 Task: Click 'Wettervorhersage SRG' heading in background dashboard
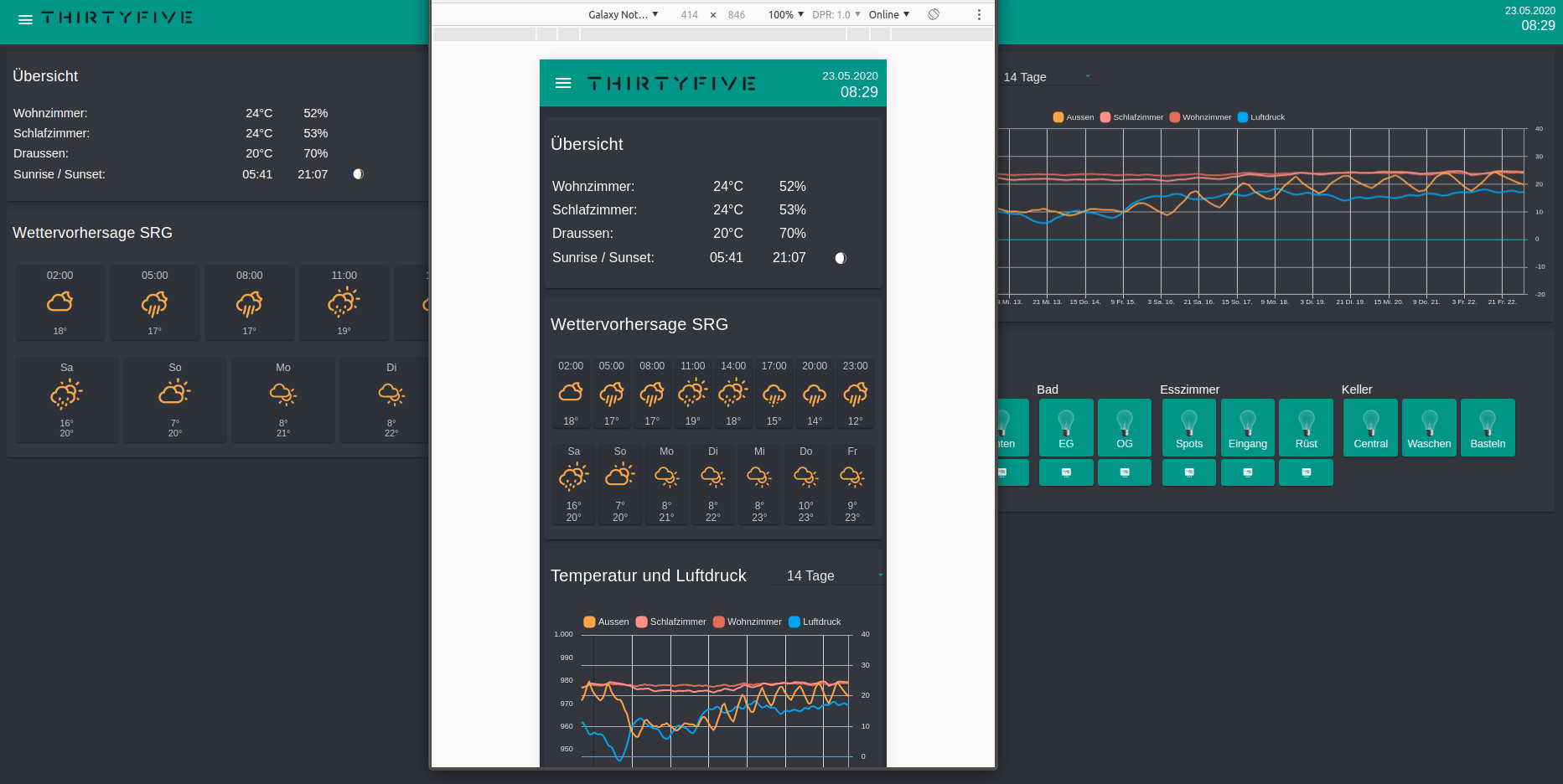click(x=93, y=233)
